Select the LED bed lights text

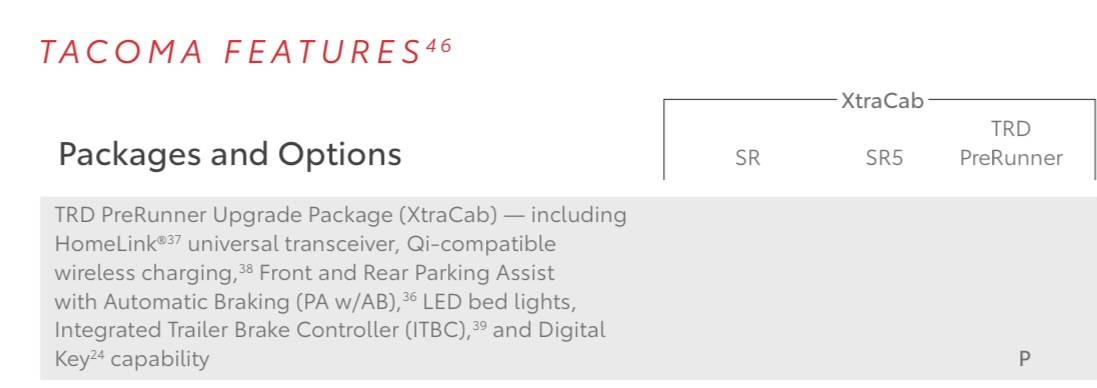pyautogui.click(x=499, y=302)
